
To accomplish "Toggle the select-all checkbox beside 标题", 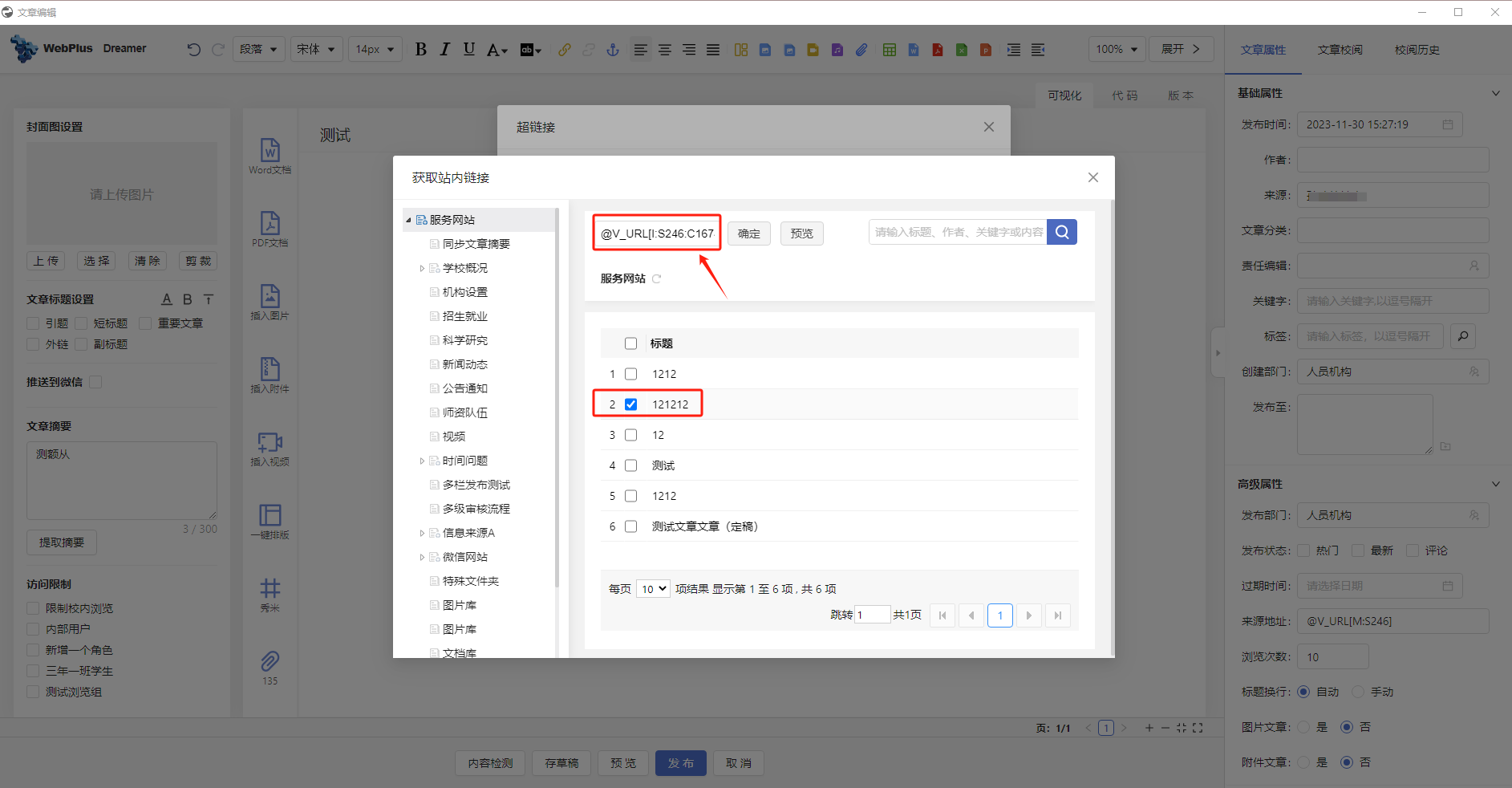I will (x=631, y=343).
